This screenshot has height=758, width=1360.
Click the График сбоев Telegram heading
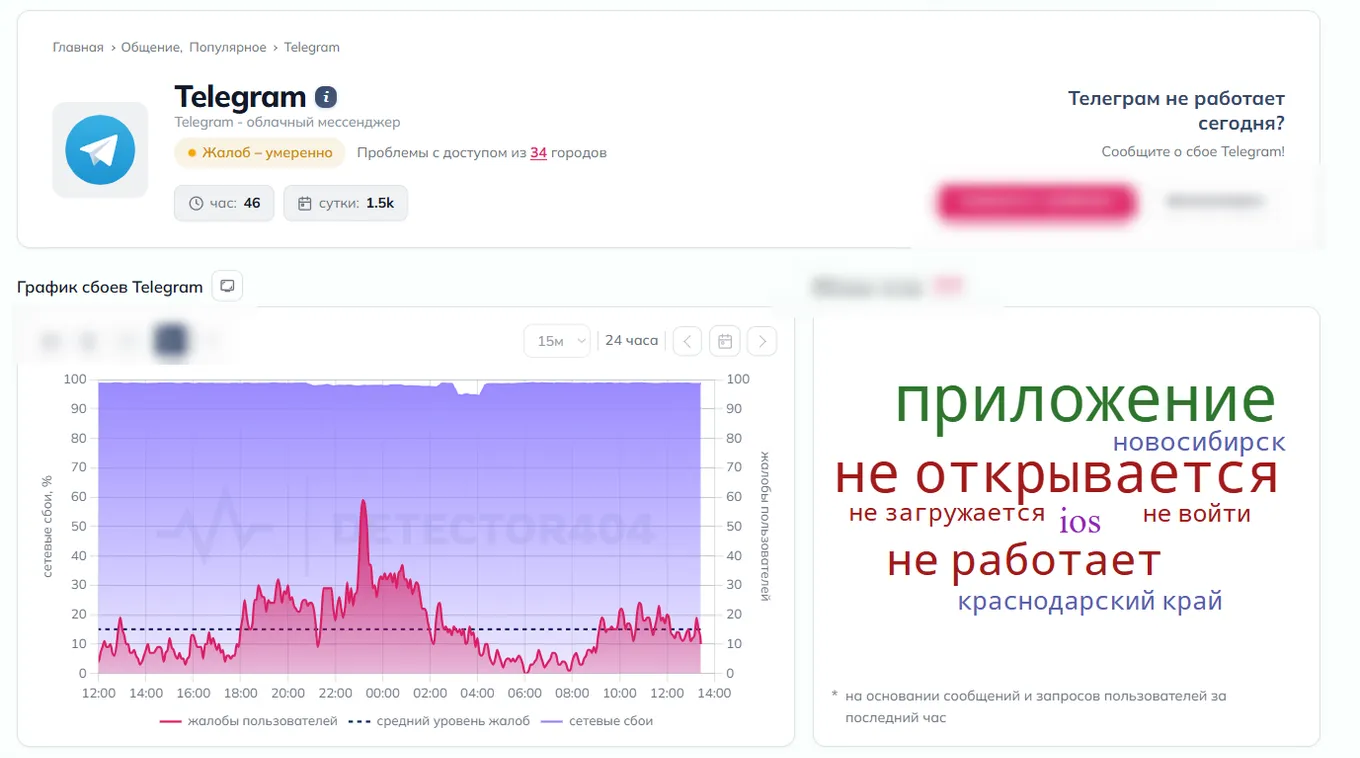click(110, 287)
